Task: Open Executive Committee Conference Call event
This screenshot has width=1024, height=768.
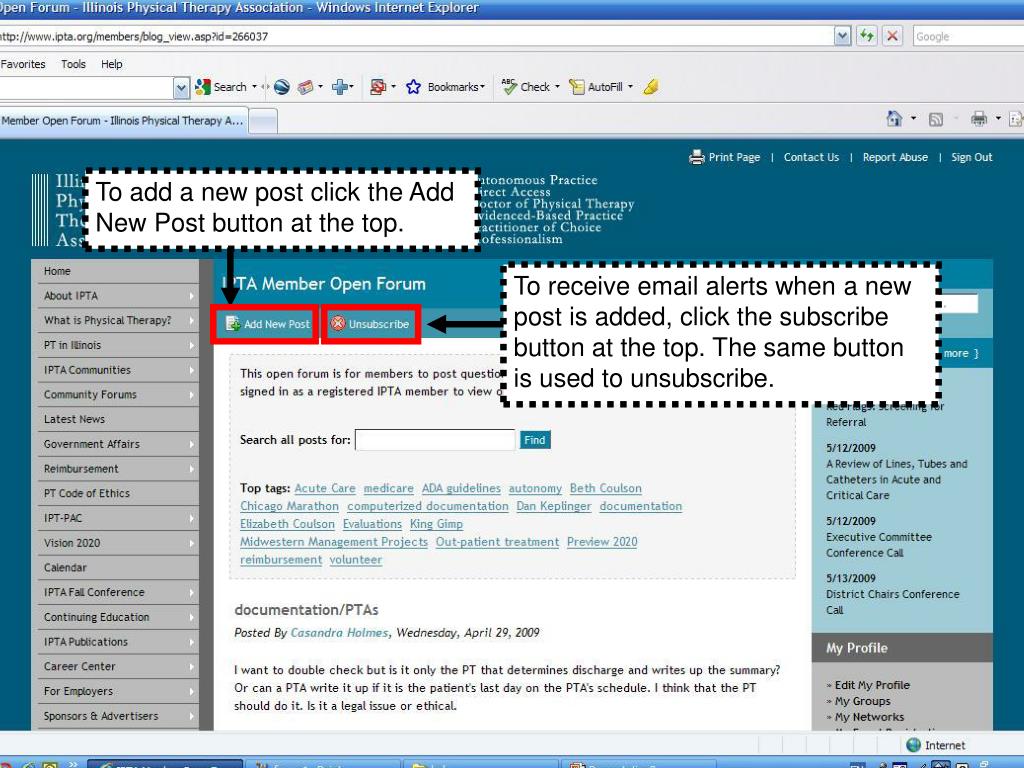Action: 878,545
